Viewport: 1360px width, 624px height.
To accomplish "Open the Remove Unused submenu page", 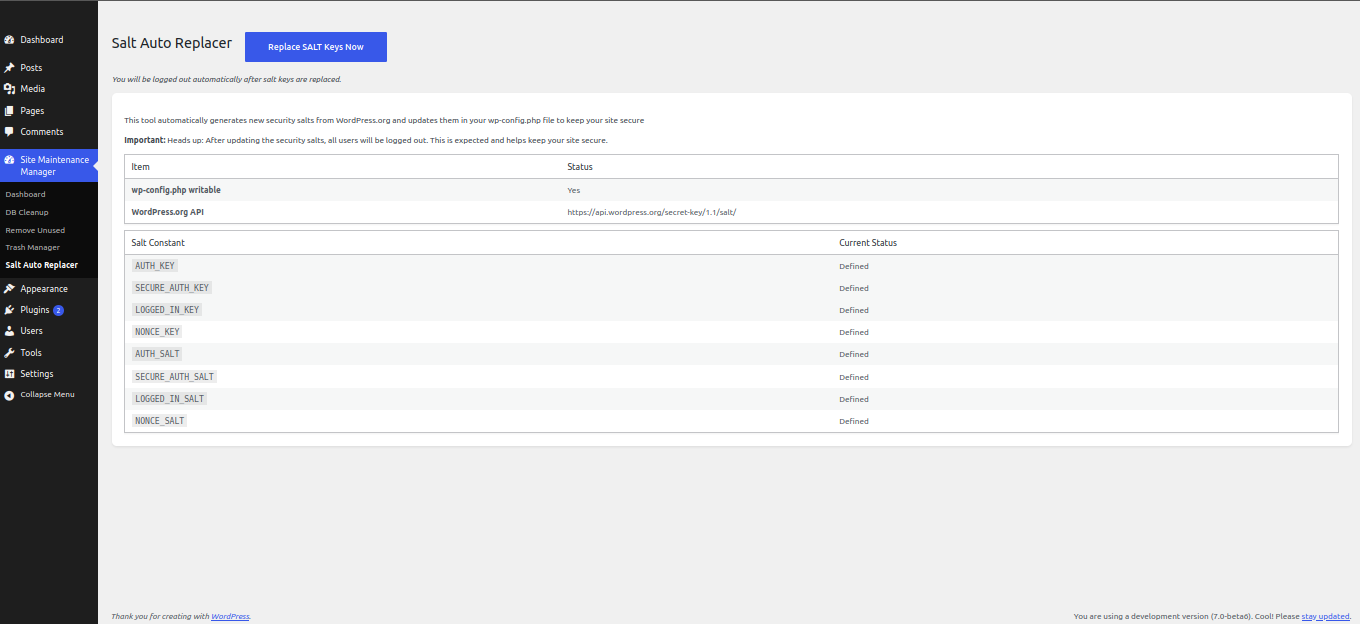I will pos(35,230).
